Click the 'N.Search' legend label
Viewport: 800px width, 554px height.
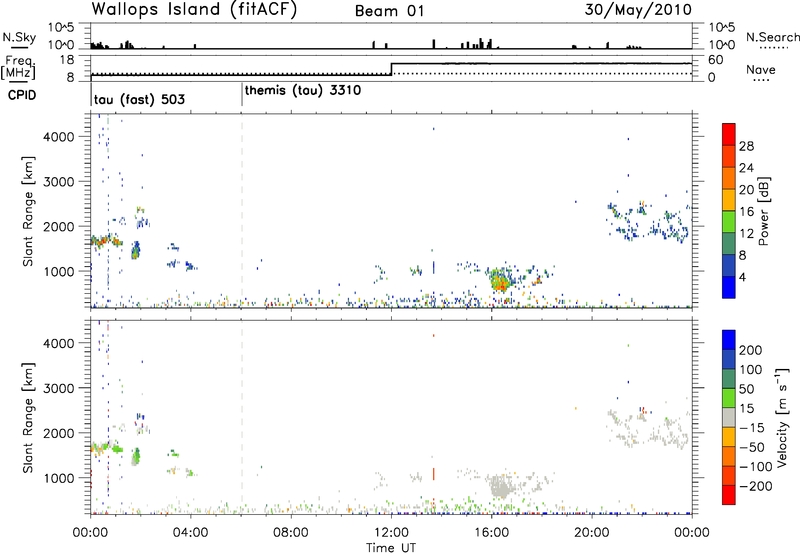[772, 37]
